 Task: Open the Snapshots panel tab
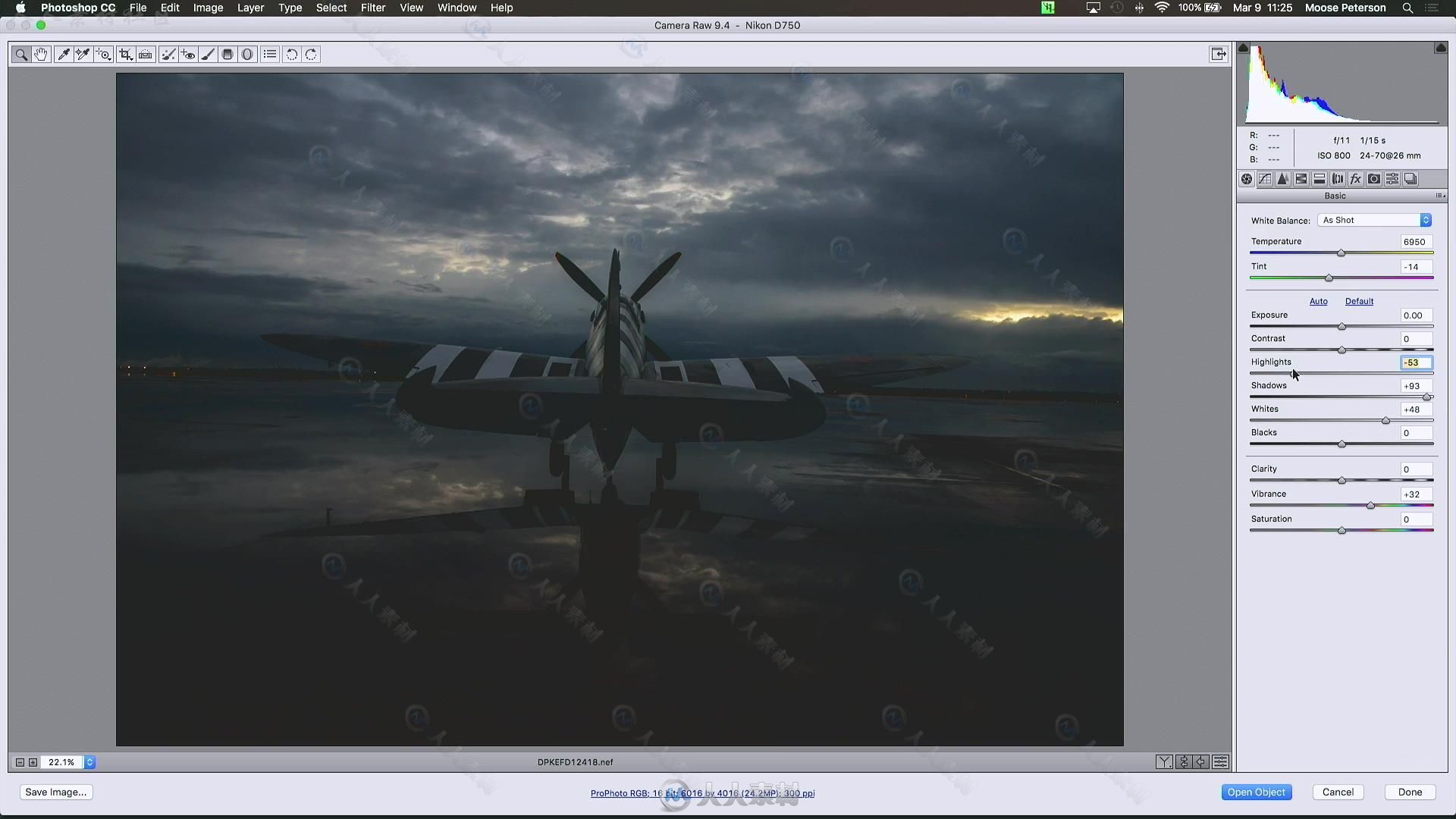(1410, 179)
